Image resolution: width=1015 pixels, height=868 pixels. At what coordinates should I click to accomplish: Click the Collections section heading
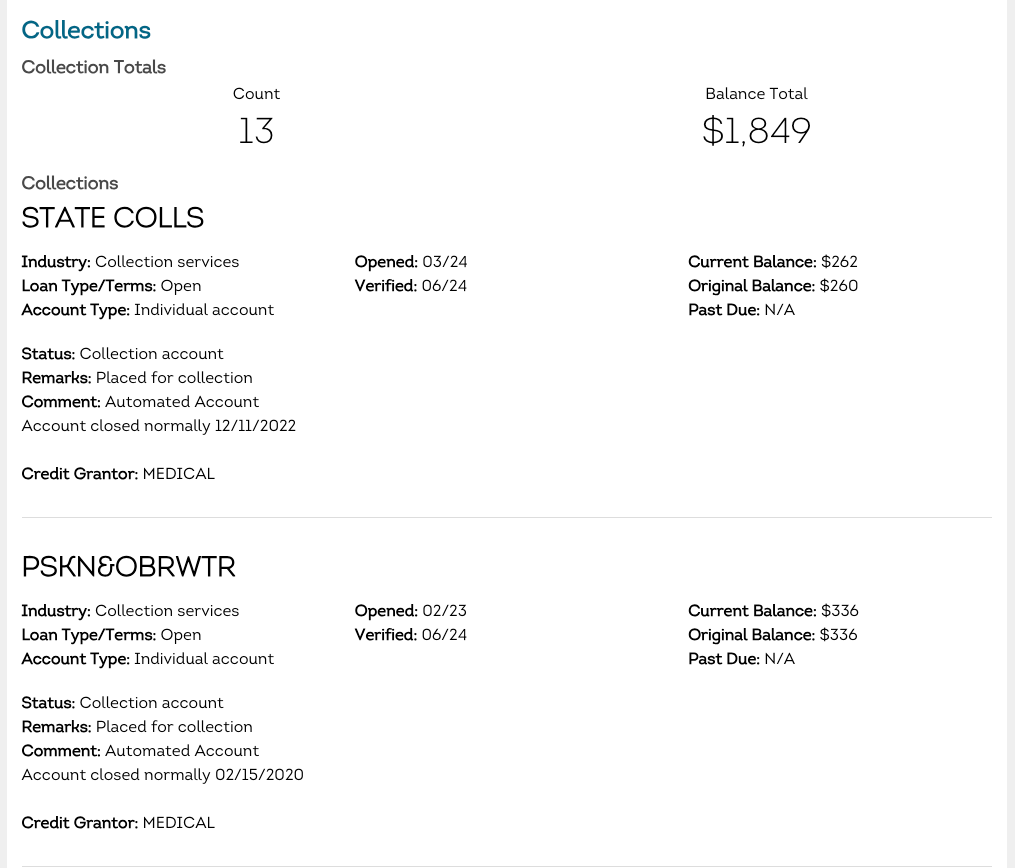click(x=86, y=30)
